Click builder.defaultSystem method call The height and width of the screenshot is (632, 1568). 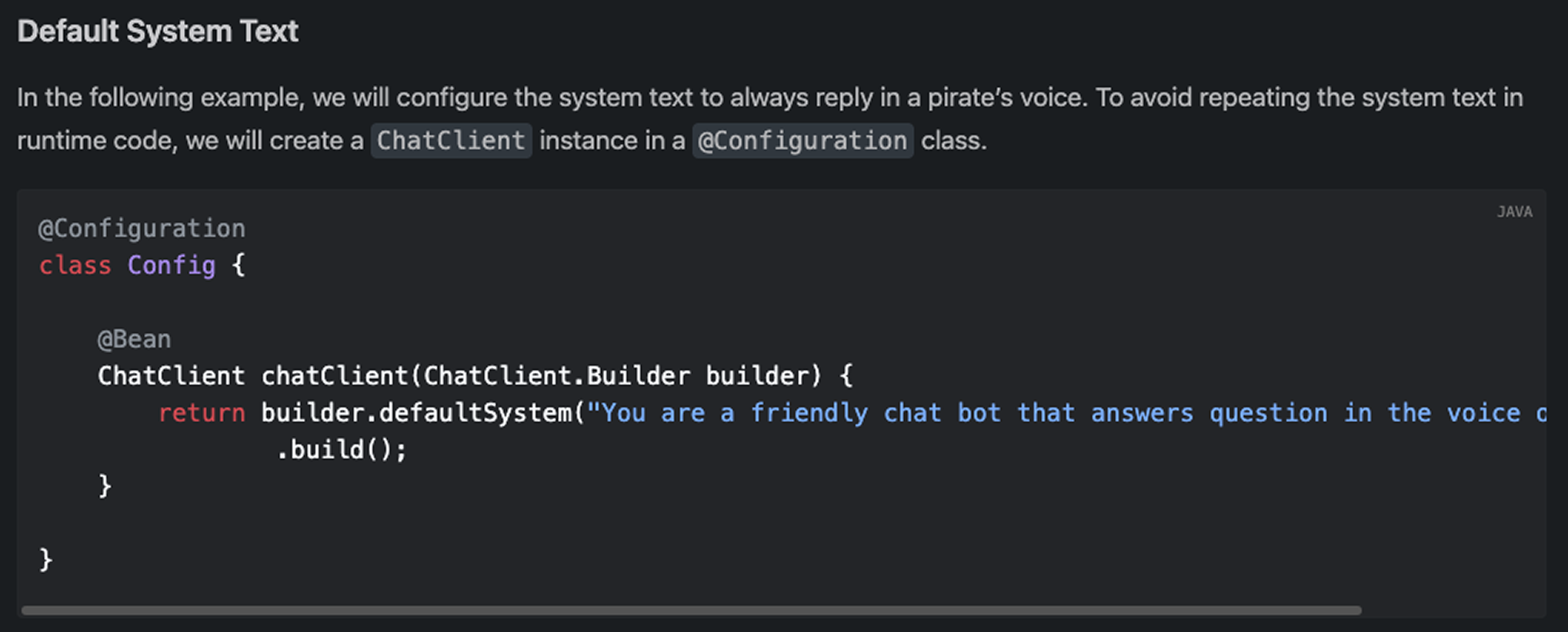(416, 413)
